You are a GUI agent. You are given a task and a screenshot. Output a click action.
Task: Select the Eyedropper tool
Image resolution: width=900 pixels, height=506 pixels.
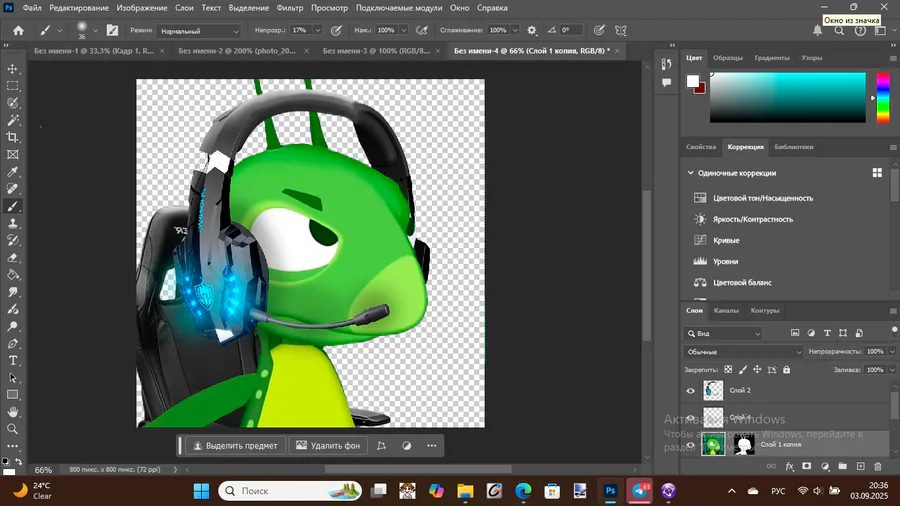[13, 172]
